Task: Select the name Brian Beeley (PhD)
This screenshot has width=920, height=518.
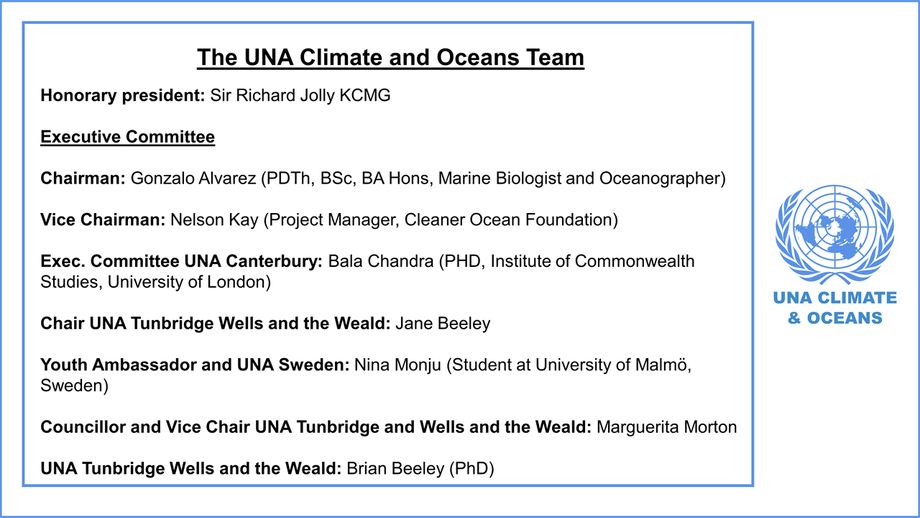Action: click(x=421, y=468)
